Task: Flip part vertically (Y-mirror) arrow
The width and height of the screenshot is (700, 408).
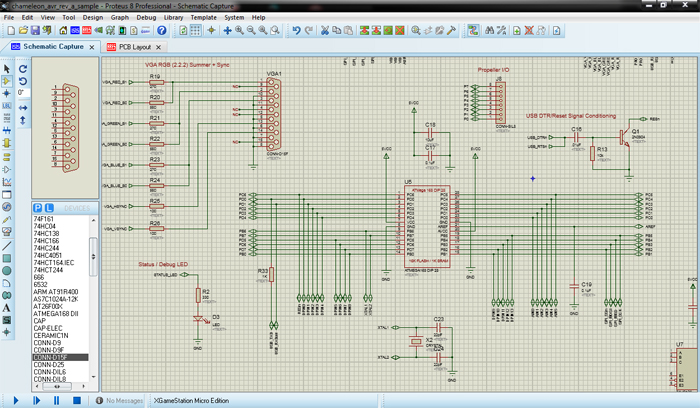Action: (23, 120)
